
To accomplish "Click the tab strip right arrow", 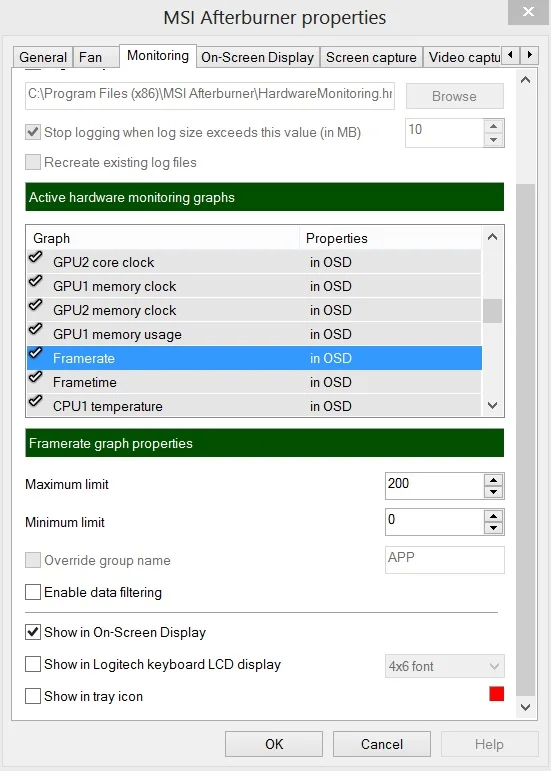I will tap(529, 55).
